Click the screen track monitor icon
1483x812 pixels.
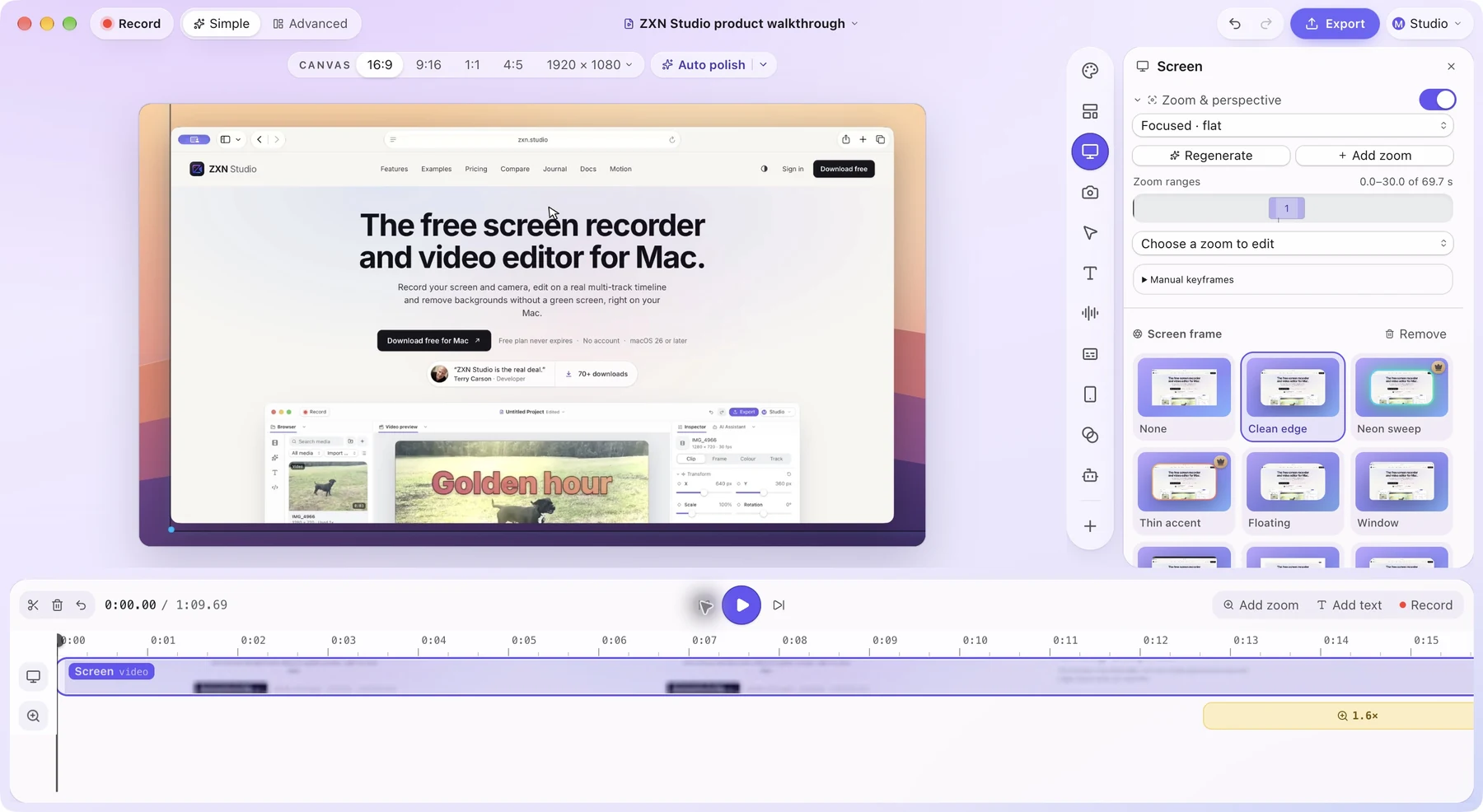[33, 677]
